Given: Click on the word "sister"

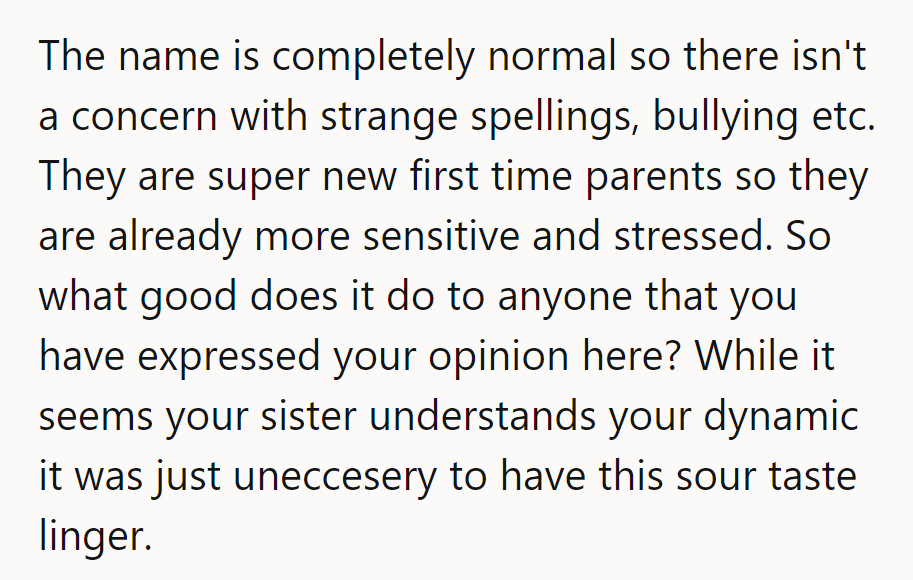Looking at the screenshot, I should tap(321, 418).
